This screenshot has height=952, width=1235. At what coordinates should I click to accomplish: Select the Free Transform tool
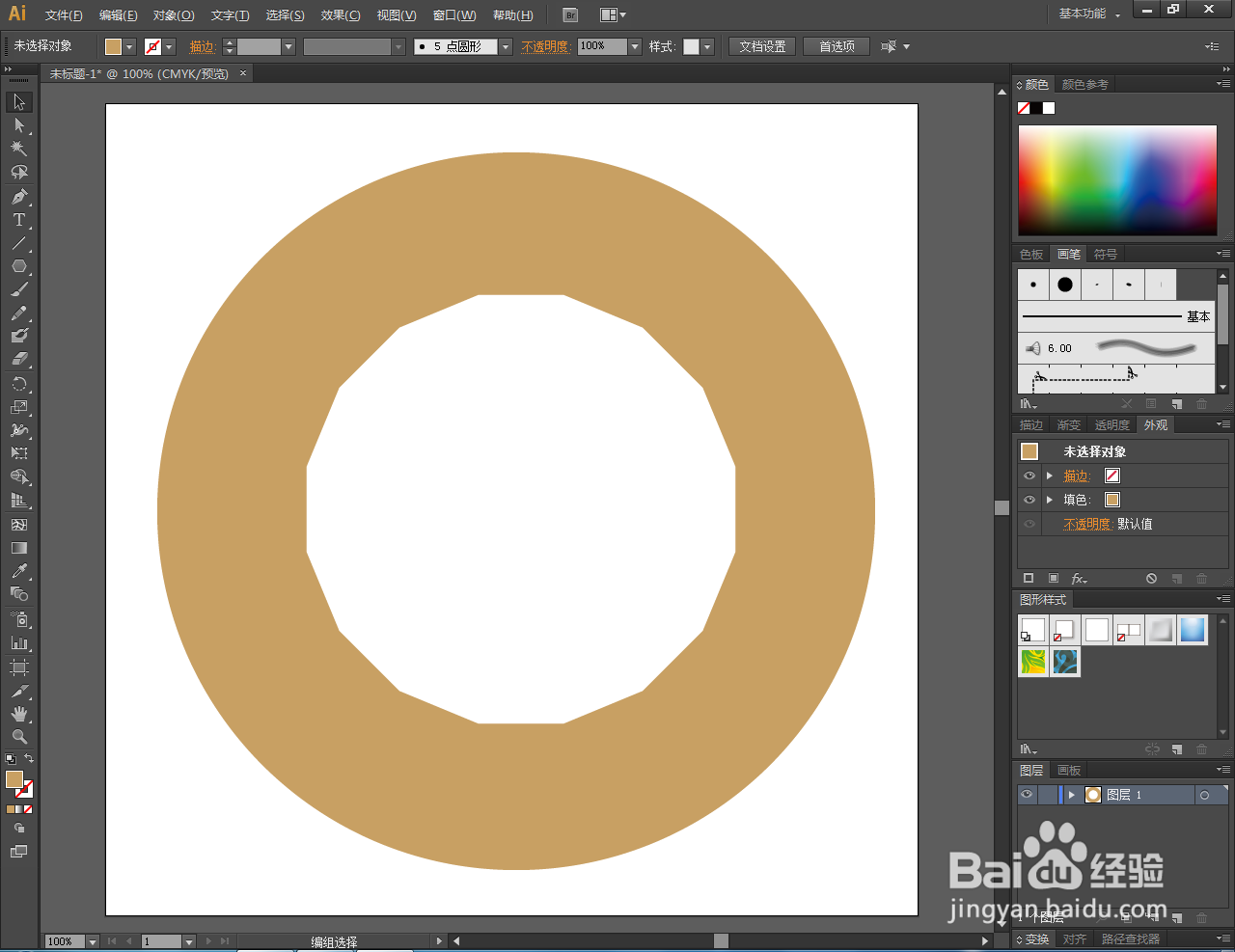pyautogui.click(x=19, y=453)
